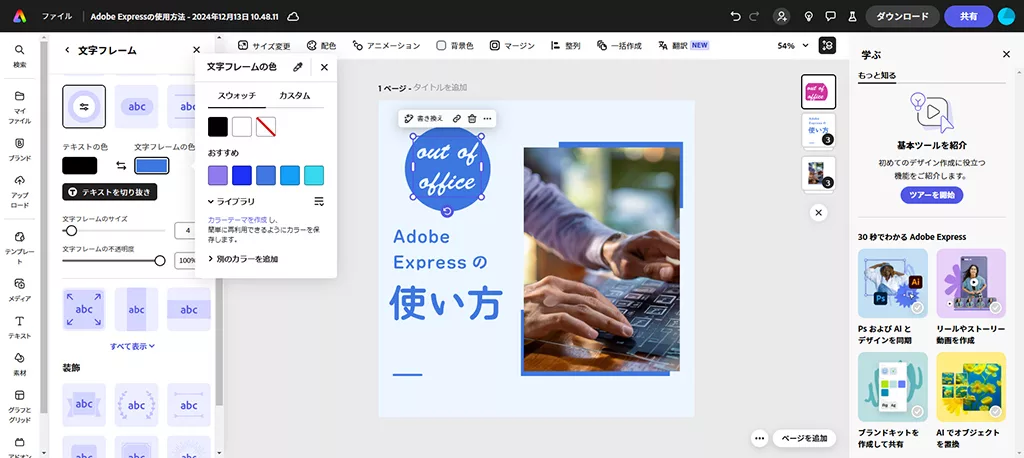Open the 整列 align option
This screenshot has width=1024, height=458.
point(566,46)
